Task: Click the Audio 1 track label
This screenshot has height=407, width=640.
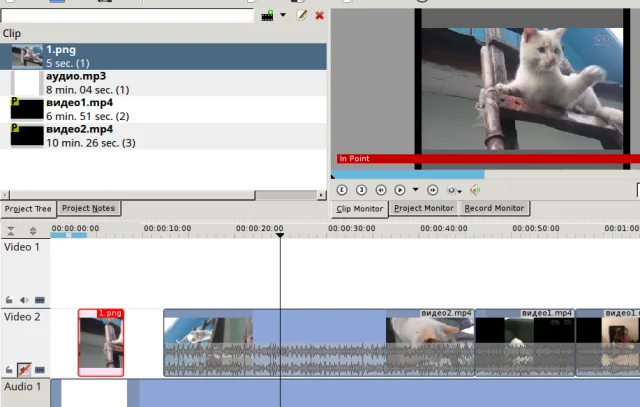Action: point(22,387)
